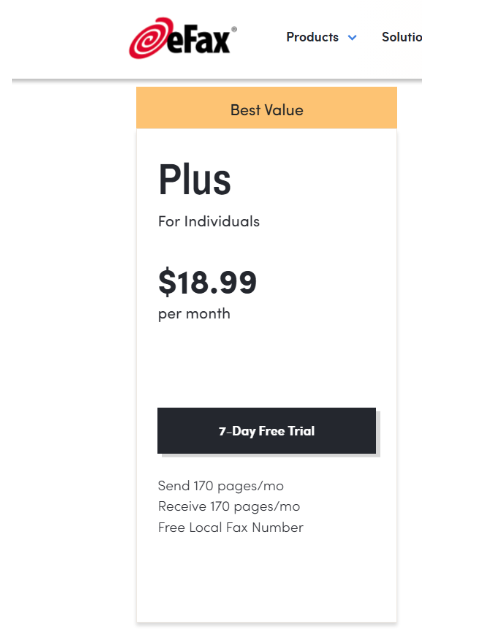Screen dimensions: 489x634
Task: Click the red swirl eFax logo icon
Action: (150, 38)
